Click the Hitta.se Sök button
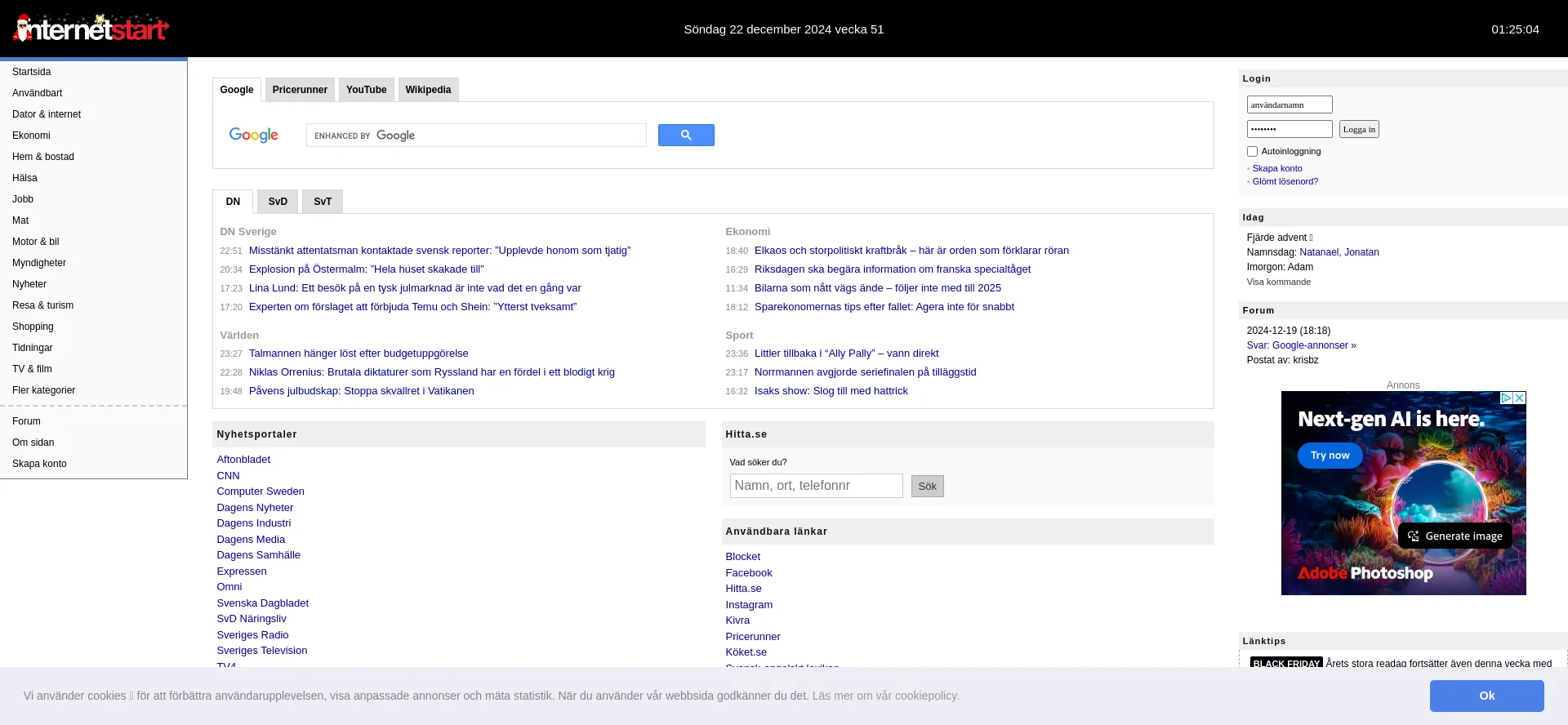This screenshot has width=1568, height=725. point(928,487)
